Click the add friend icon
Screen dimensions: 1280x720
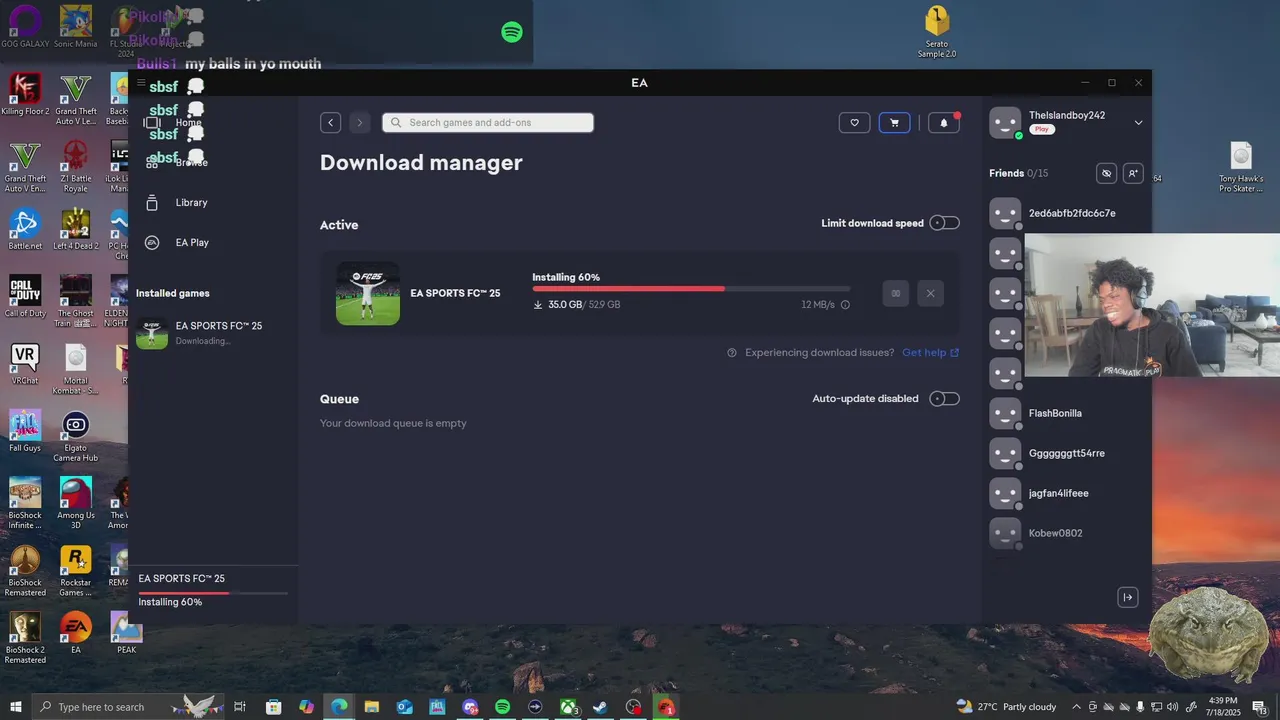(1133, 173)
